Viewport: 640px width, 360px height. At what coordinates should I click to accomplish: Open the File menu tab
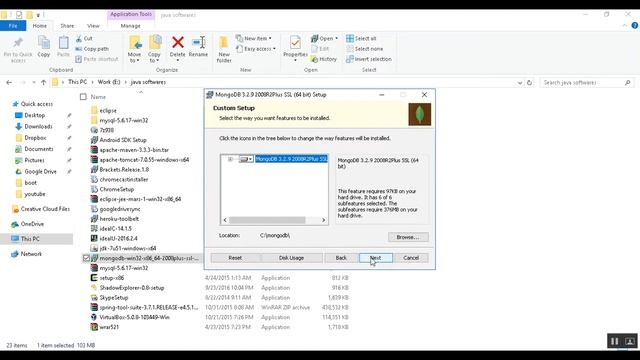pos(13,26)
